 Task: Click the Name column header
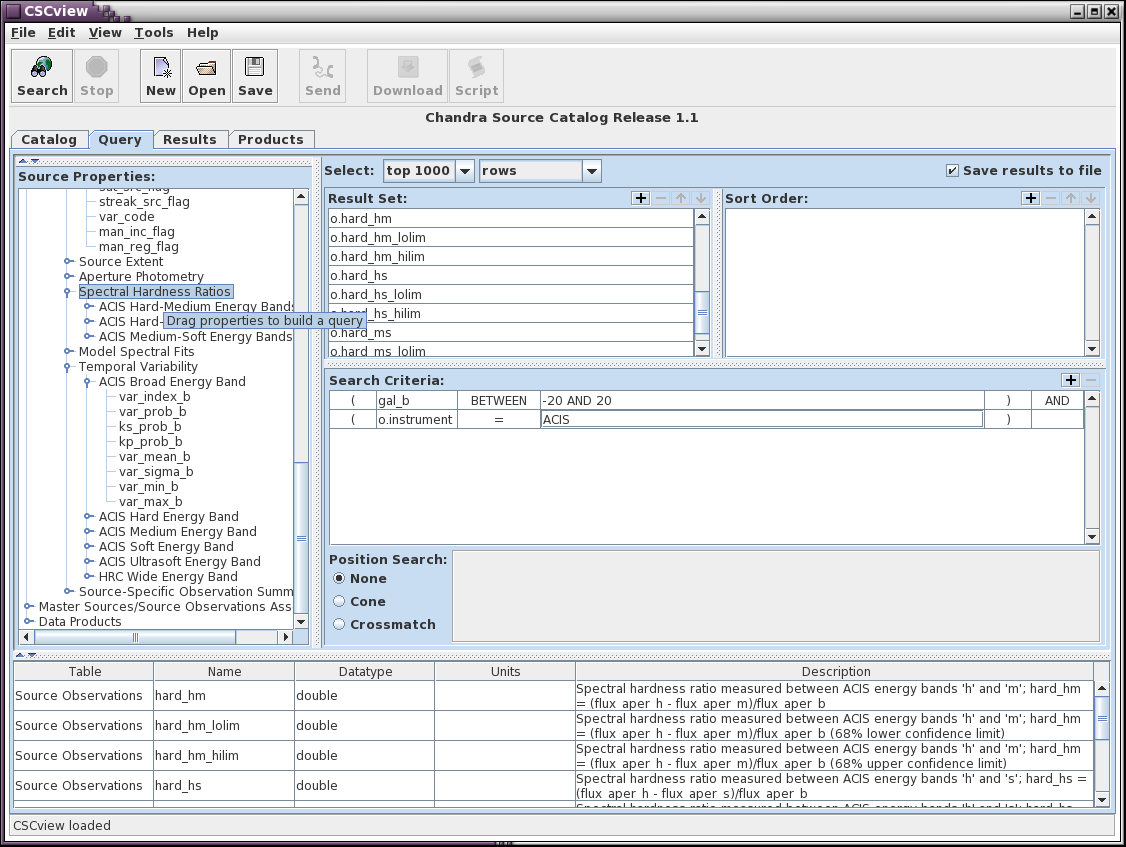[x=225, y=672]
